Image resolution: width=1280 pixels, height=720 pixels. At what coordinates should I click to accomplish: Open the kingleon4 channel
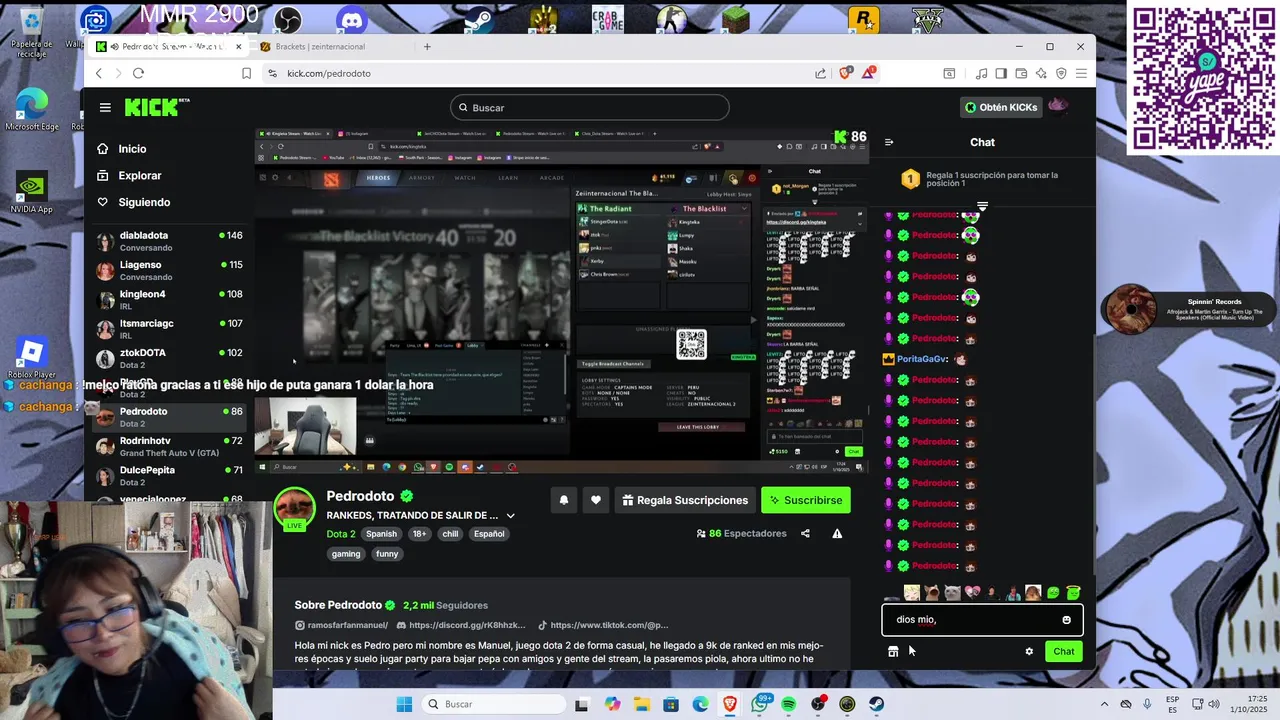point(170,300)
